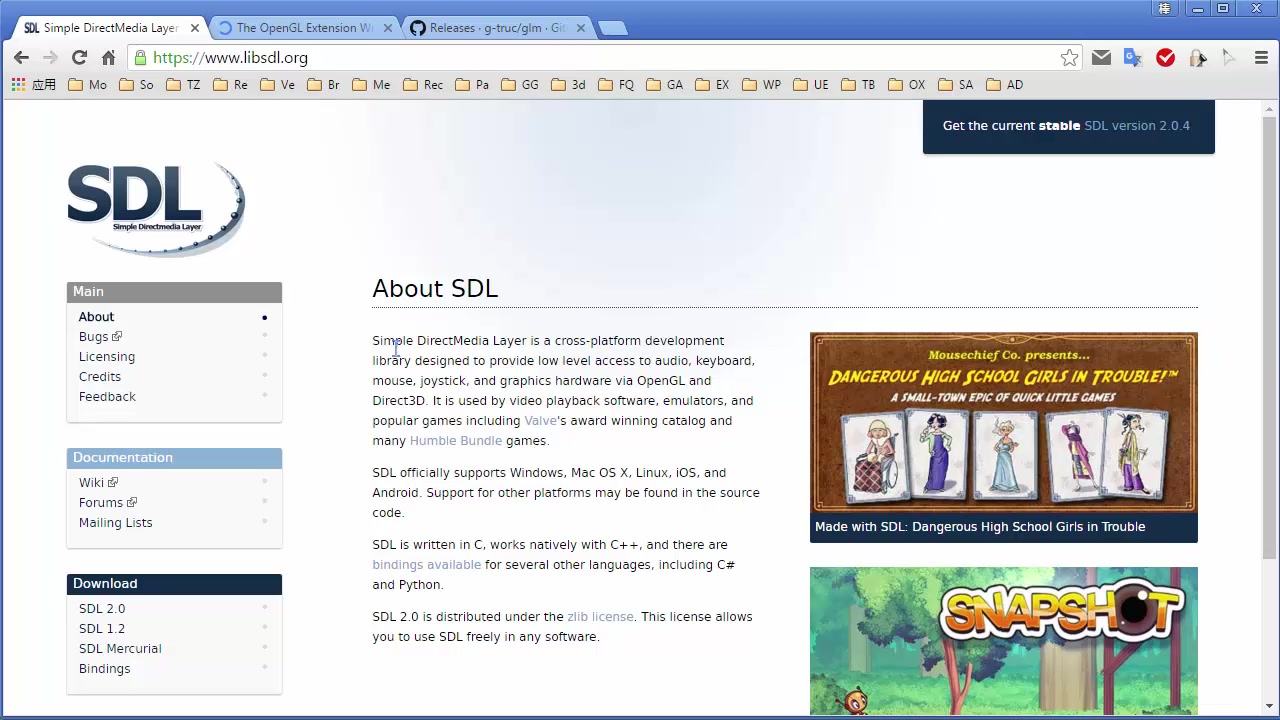Close the Simple DirectMedia Layer tab

195,28
